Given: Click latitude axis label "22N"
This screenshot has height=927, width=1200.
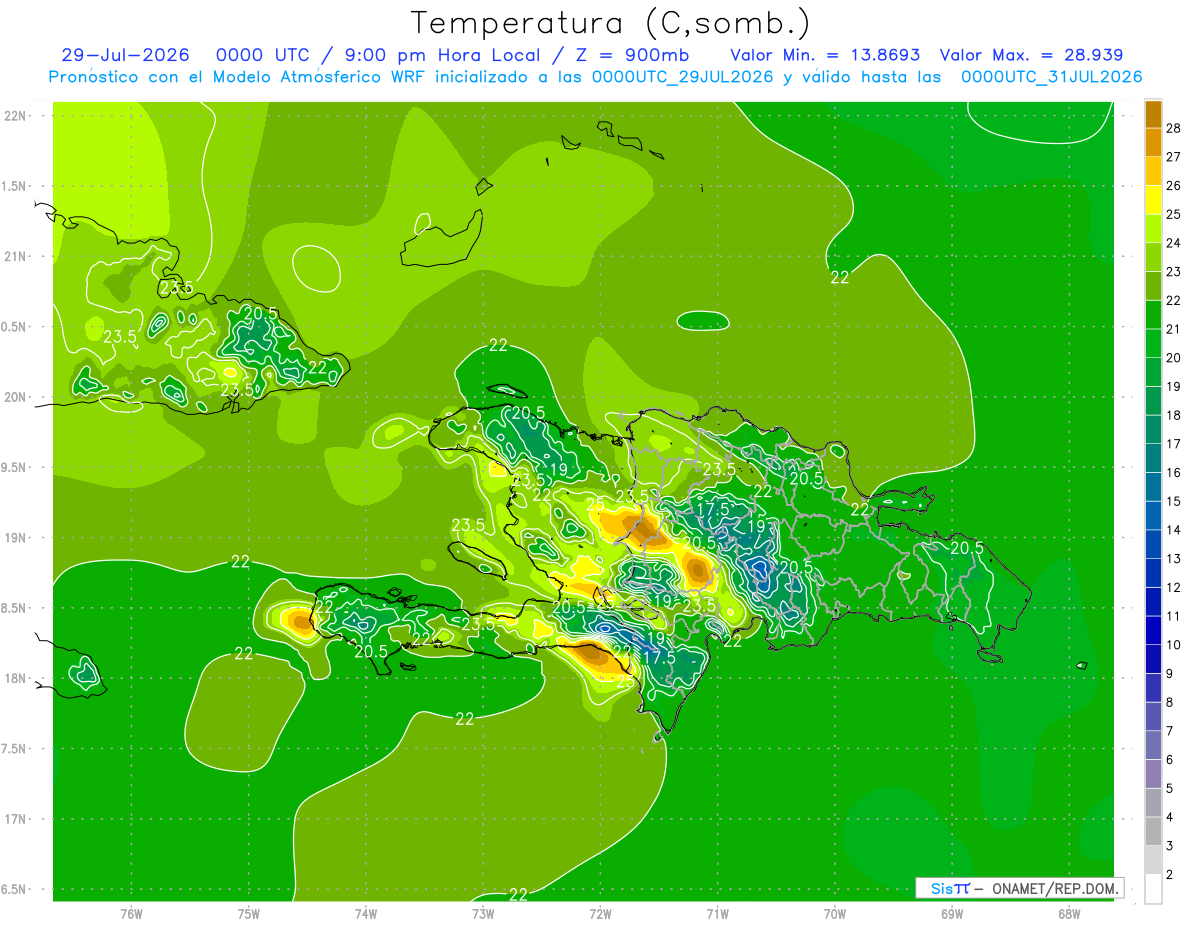Looking at the screenshot, I should coord(15,116).
